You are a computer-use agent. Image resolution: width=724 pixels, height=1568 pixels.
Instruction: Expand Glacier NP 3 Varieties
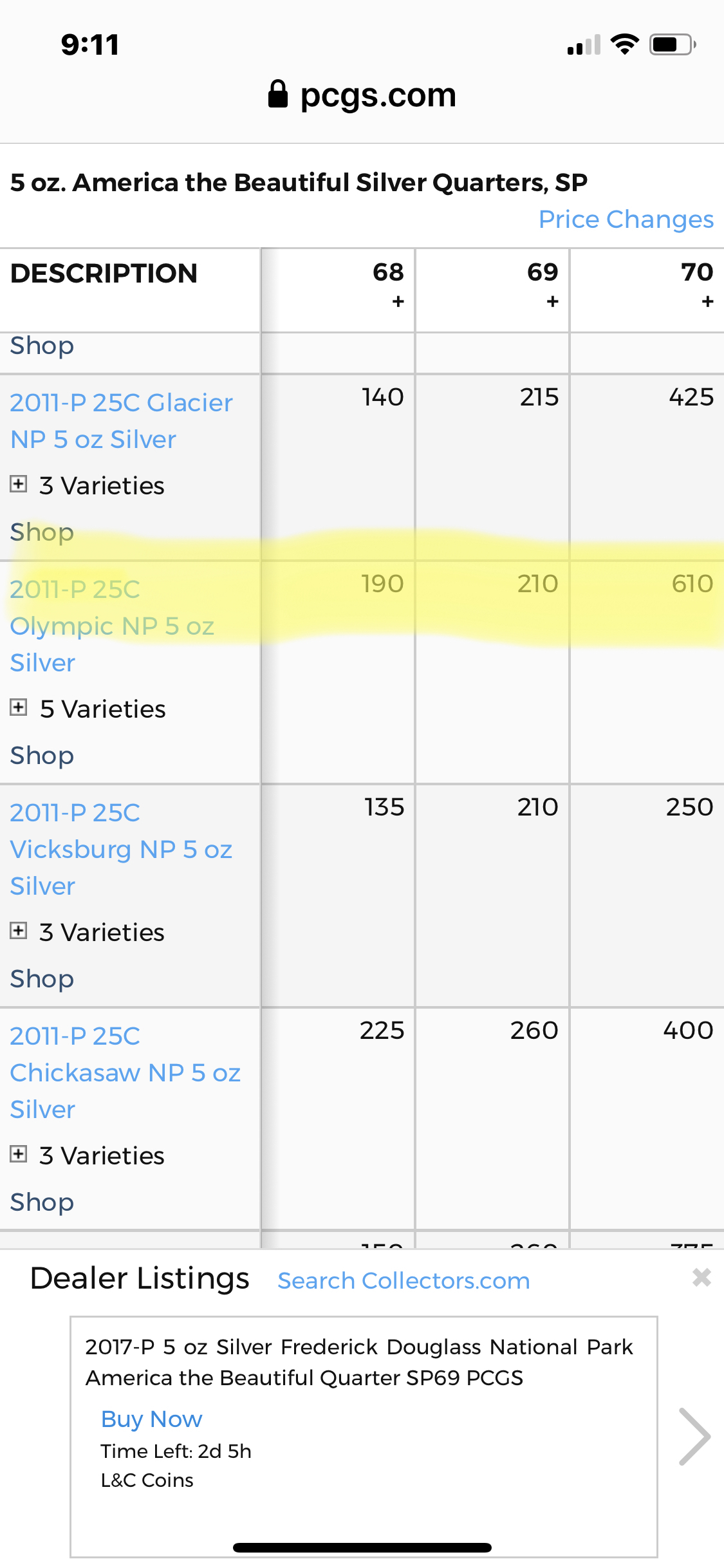pyautogui.click(x=19, y=484)
